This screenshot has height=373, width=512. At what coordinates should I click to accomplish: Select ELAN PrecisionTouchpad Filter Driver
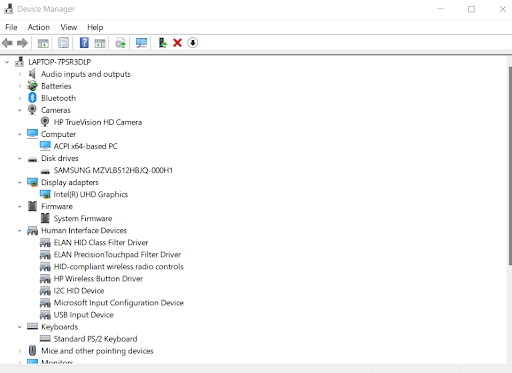coord(117,254)
